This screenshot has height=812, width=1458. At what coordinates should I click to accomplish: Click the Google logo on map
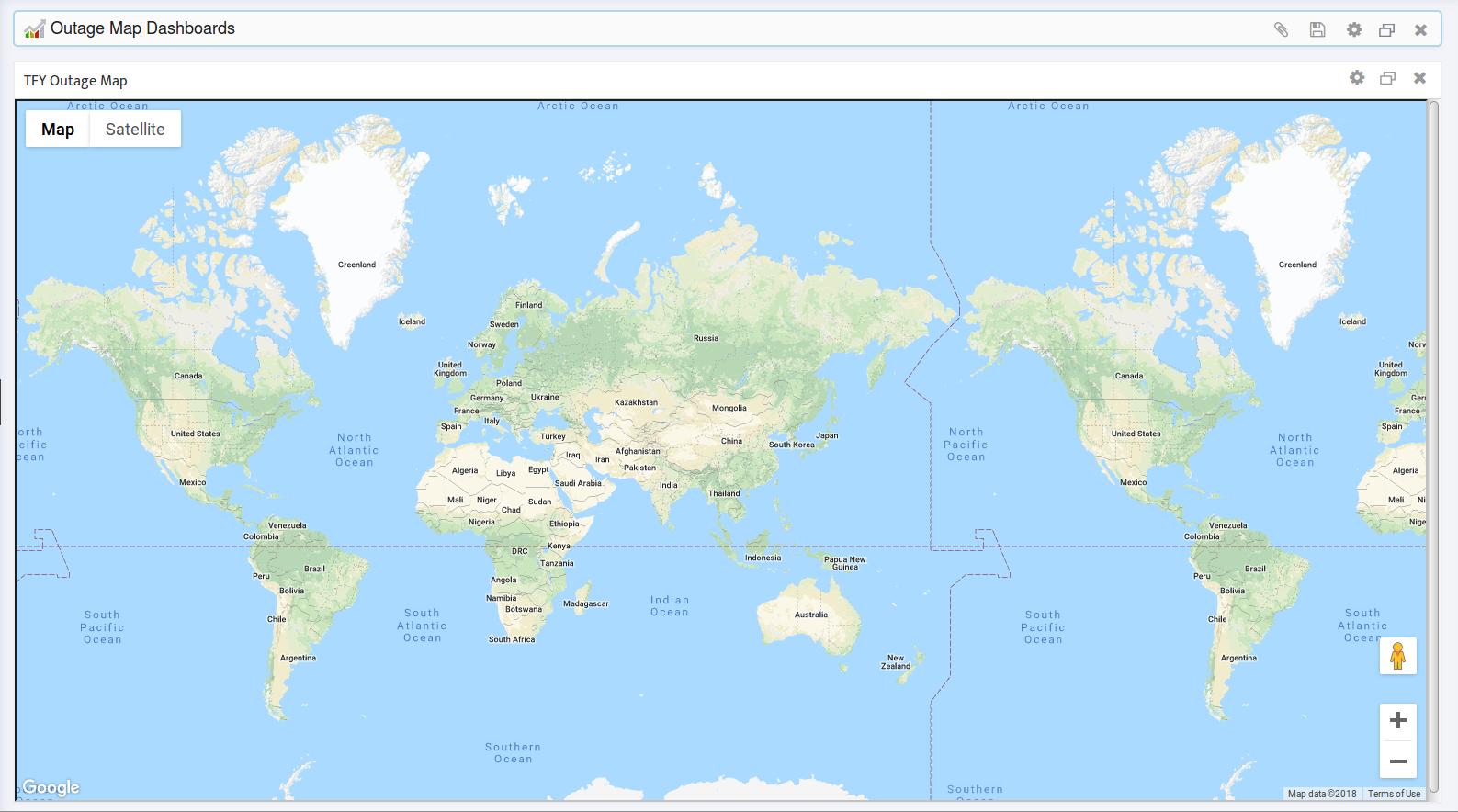(51, 787)
